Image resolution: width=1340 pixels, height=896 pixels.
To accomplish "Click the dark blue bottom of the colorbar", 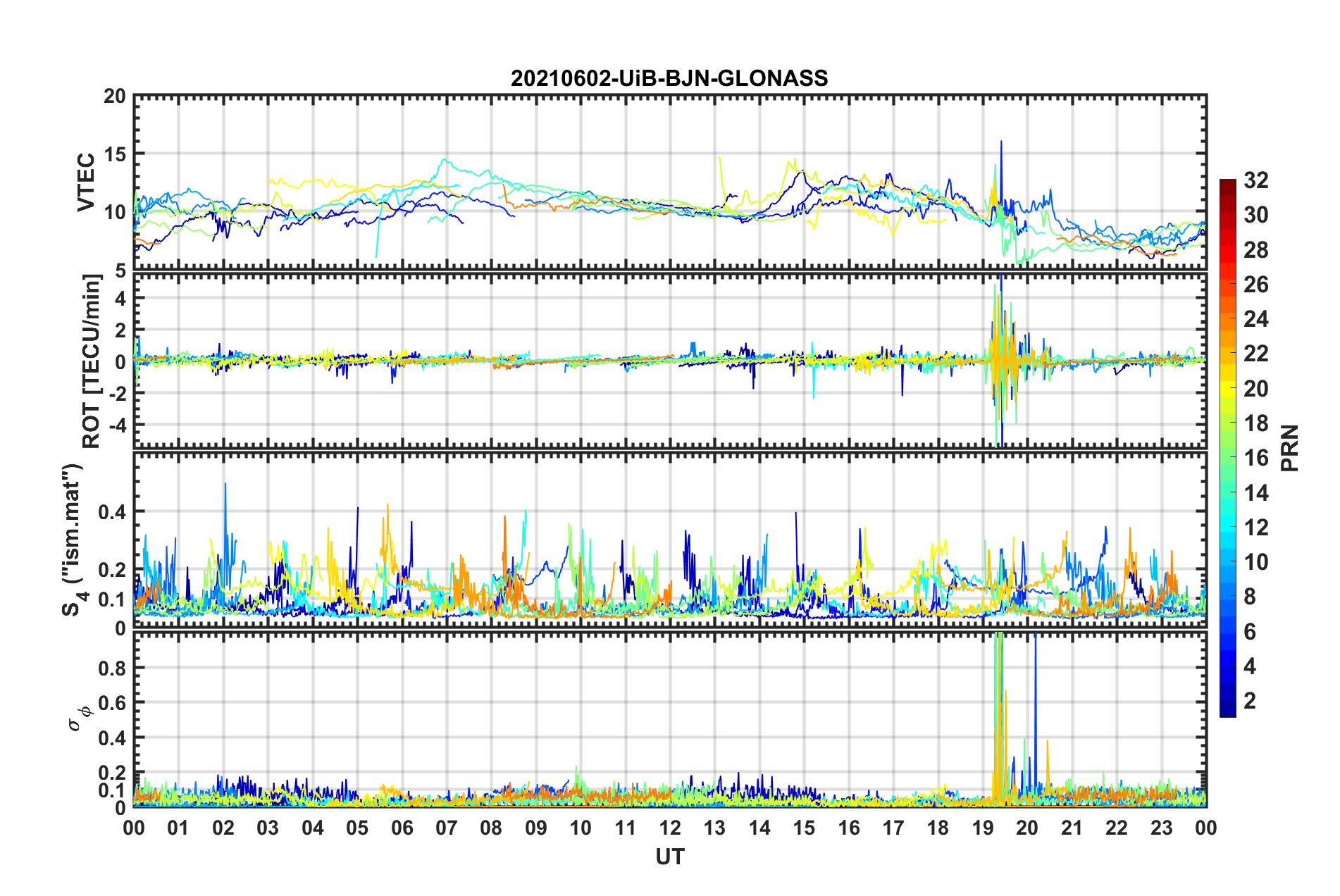I will [1228, 710].
